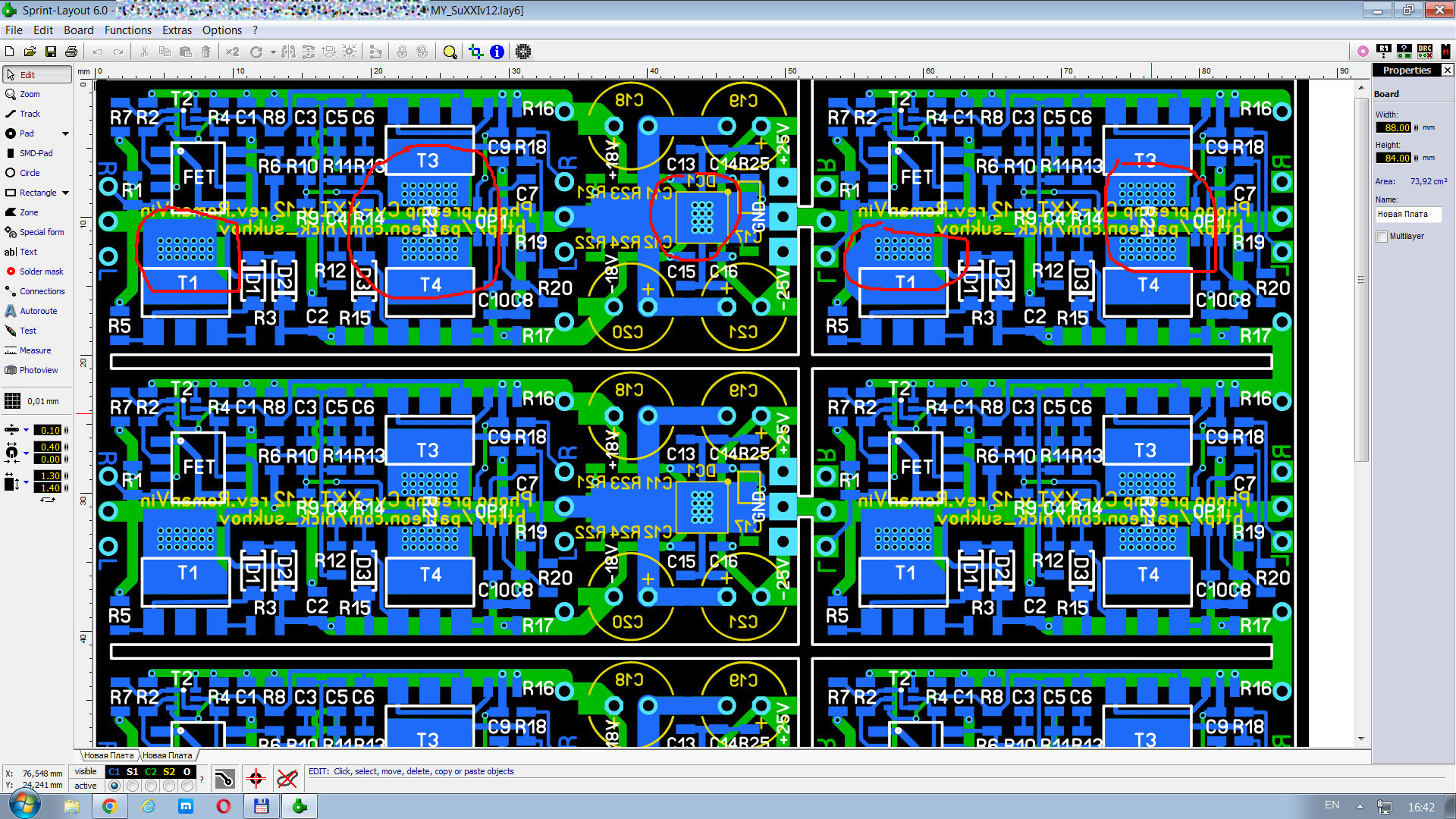Set S1 as the active layer
Viewport: 1456px width, 819px height.
click(133, 786)
